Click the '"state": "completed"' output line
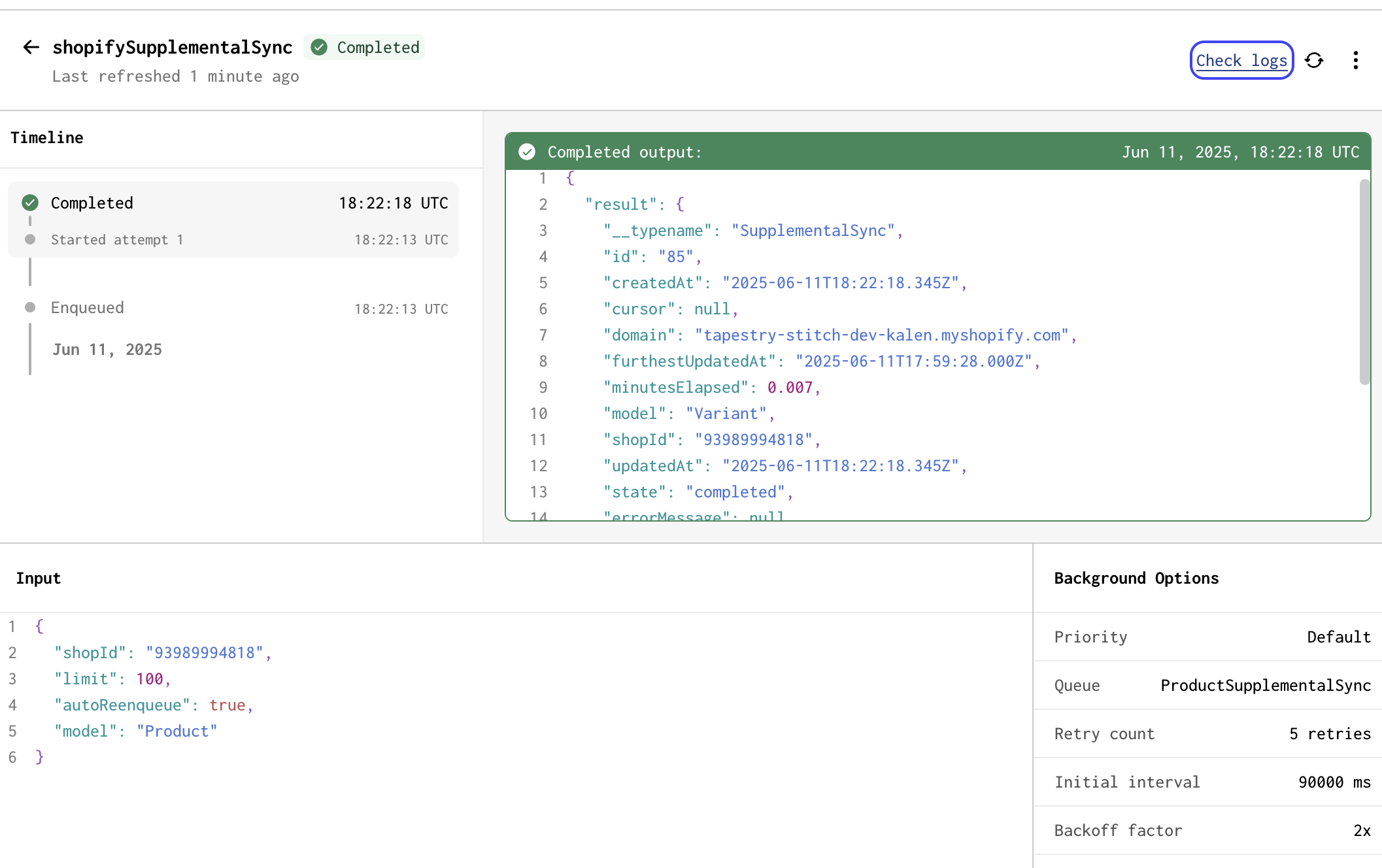 pos(698,492)
